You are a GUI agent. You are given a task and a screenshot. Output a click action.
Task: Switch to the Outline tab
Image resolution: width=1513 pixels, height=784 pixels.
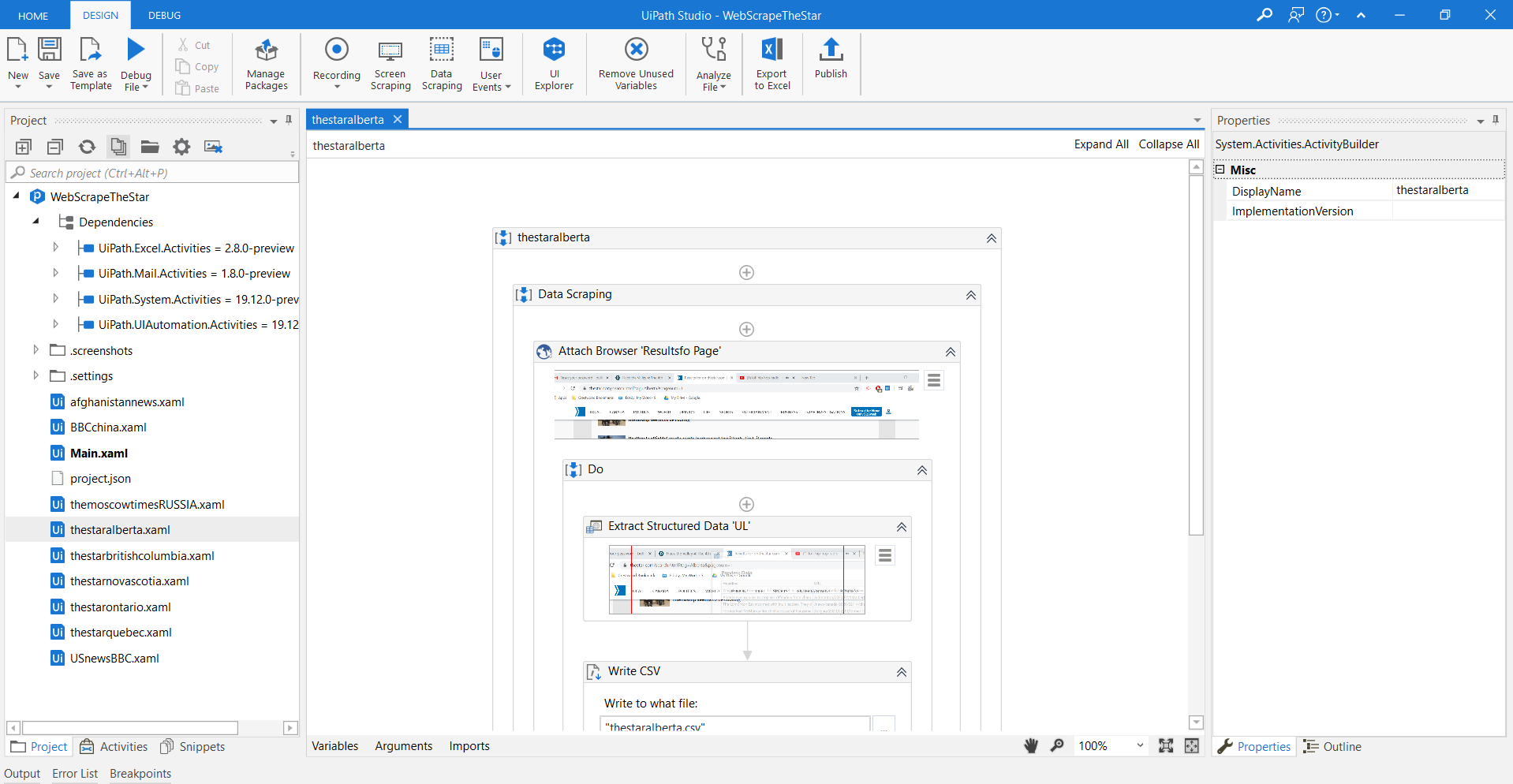(1332, 747)
